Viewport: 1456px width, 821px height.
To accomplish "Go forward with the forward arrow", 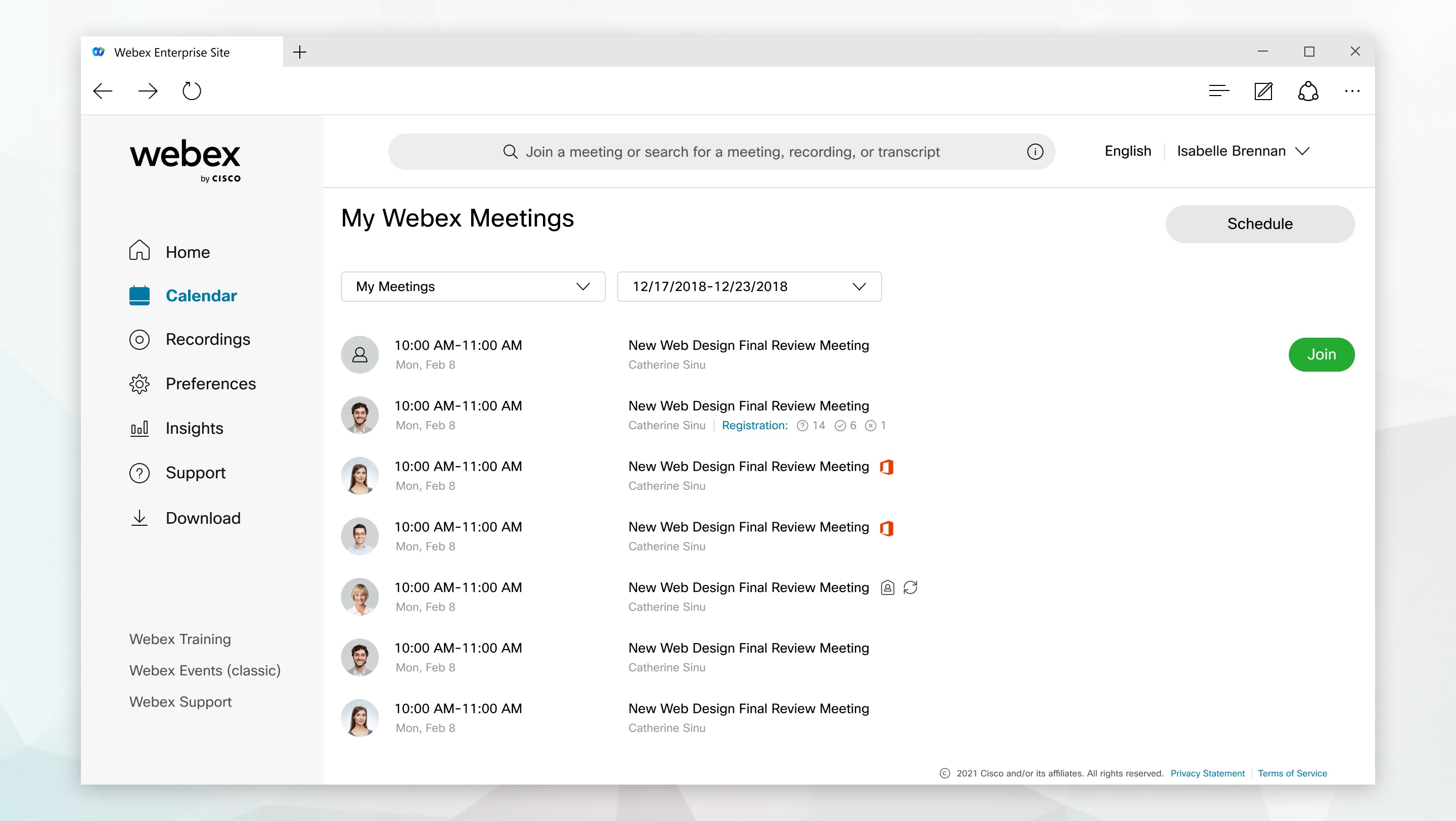I will tap(148, 90).
